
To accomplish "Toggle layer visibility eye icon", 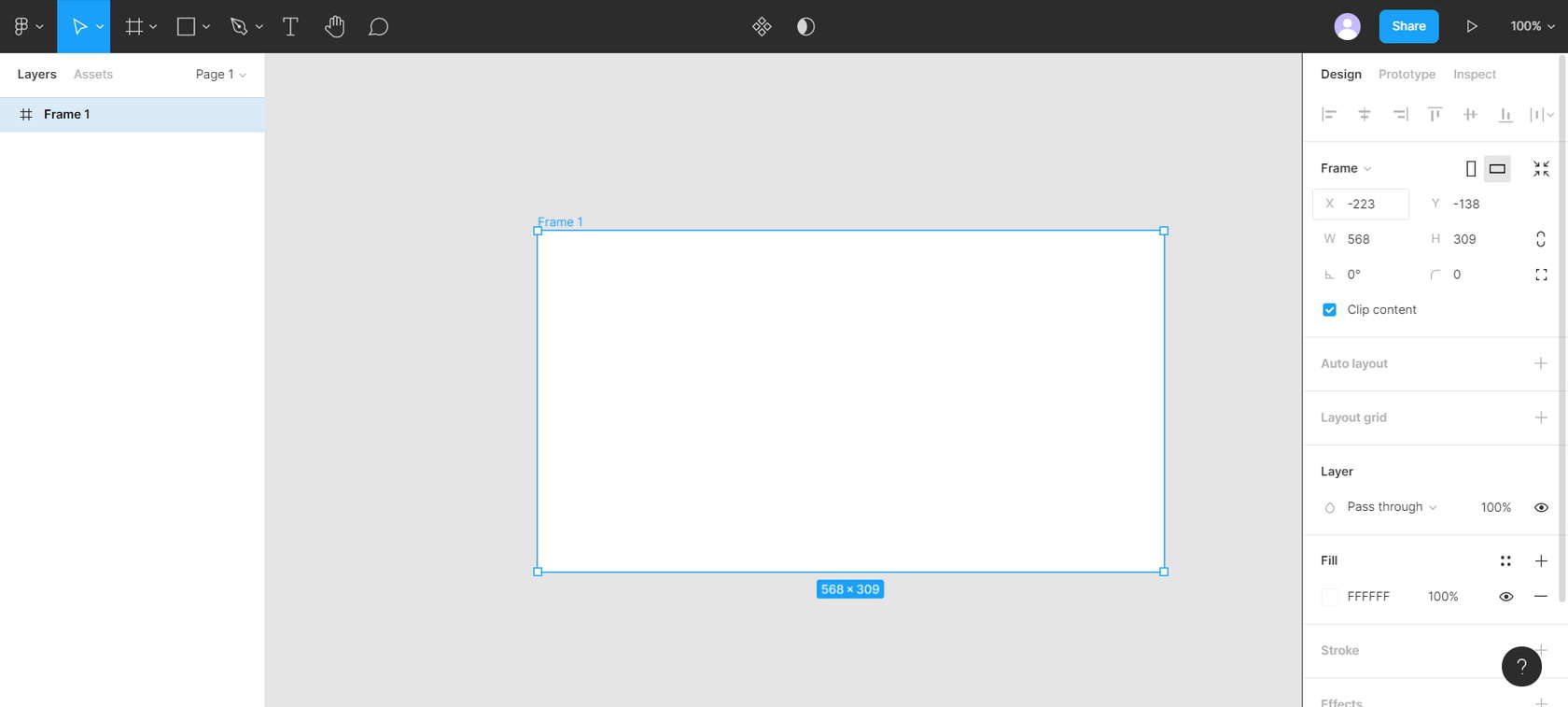I will [x=1541, y=507].
